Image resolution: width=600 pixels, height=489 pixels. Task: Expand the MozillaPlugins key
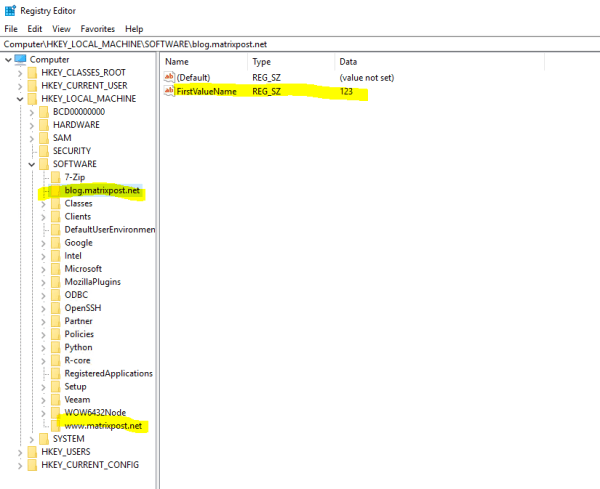point(43,282)
